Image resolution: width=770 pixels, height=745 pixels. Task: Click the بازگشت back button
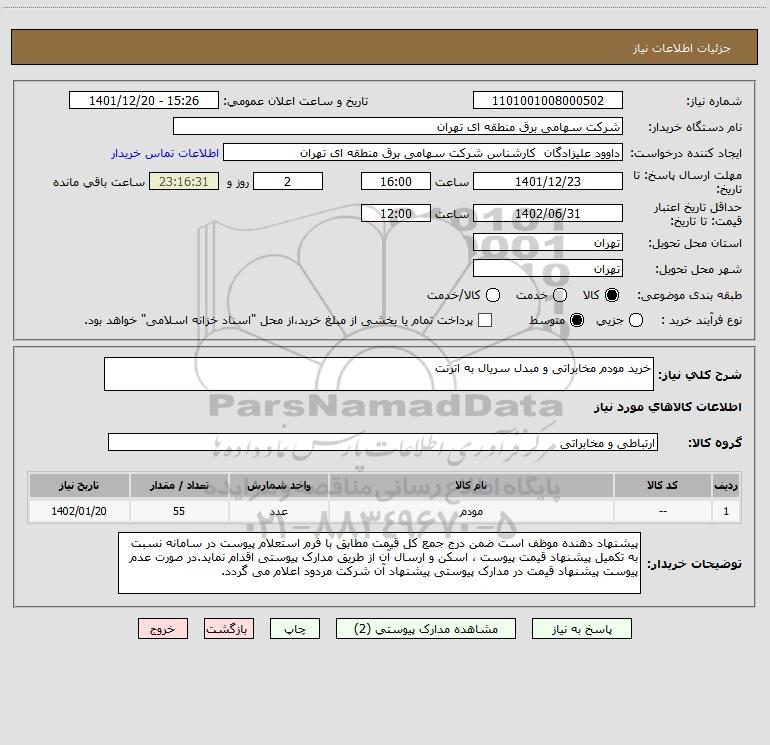coord(229,629)
